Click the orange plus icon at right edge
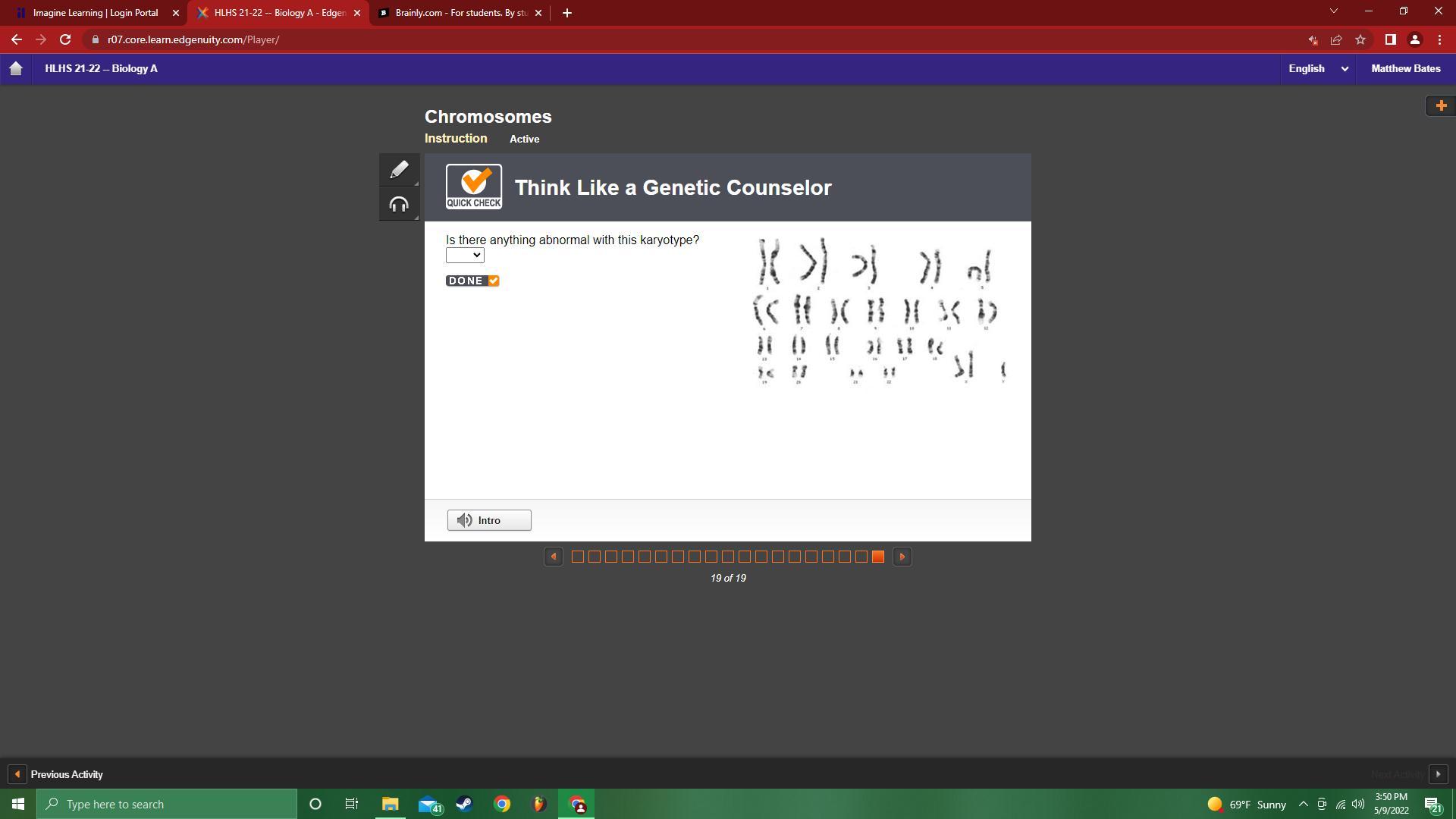This screenshot has width=1456, height=819. pos(1441,105)
